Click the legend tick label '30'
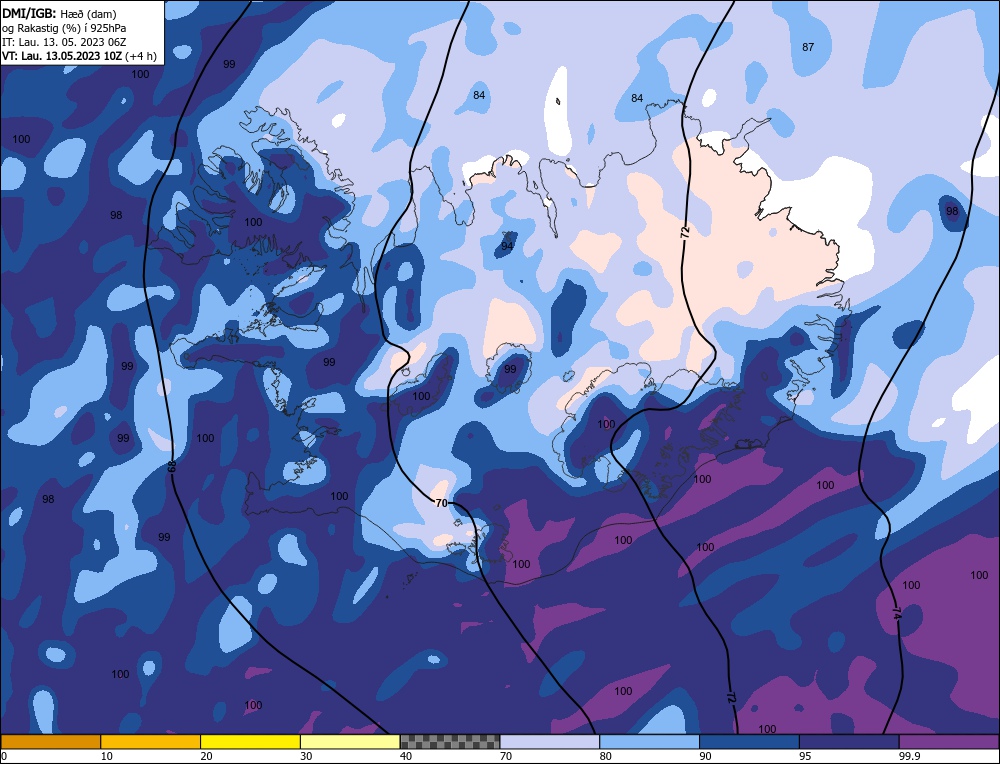1000x764 pixels. (306, 756)
